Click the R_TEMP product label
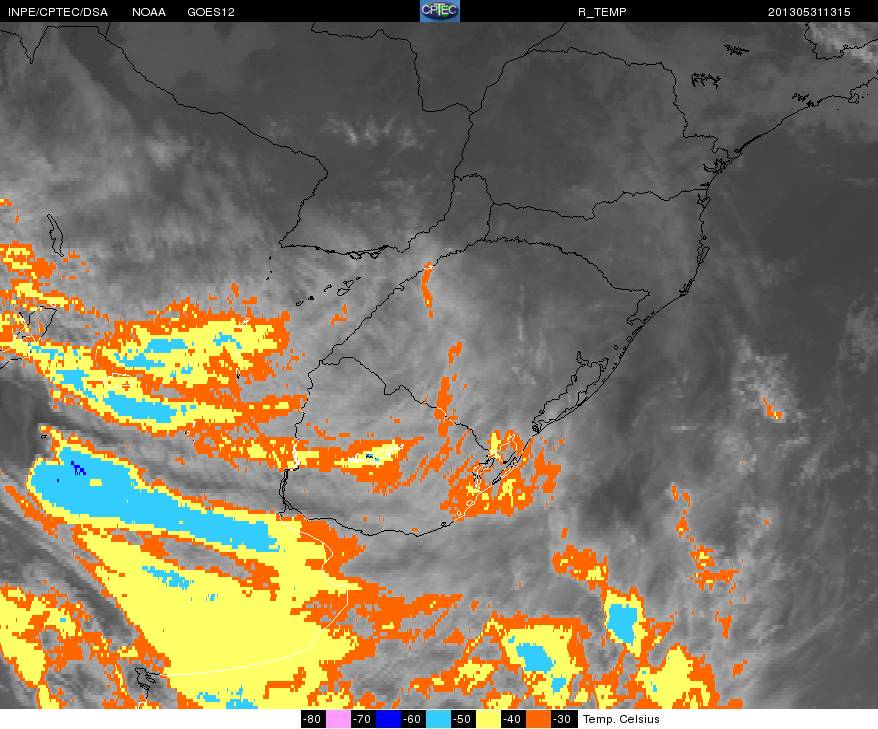 (x=602, y=12)
